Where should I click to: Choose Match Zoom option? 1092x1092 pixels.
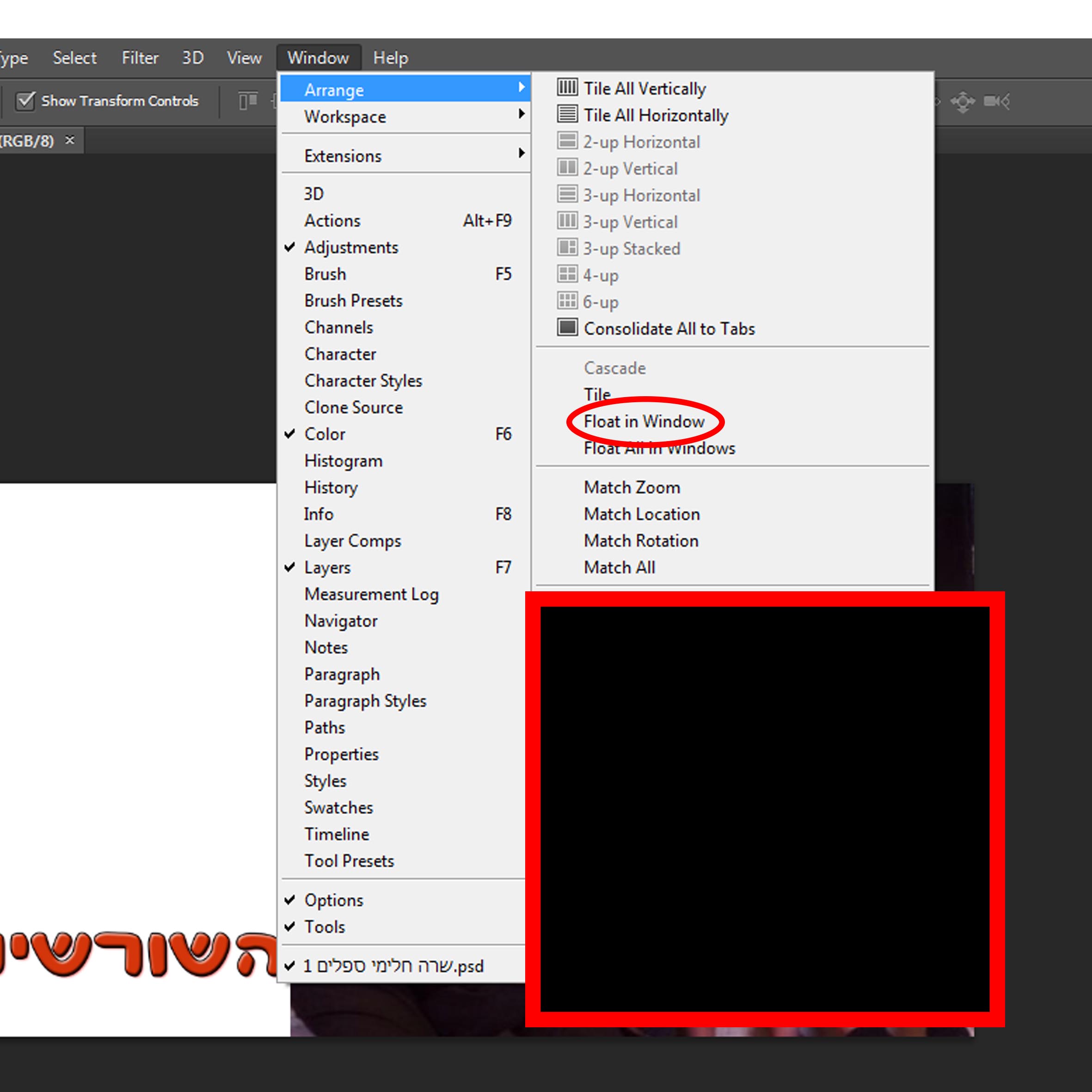pyautogui.click(x=632, y=487)
